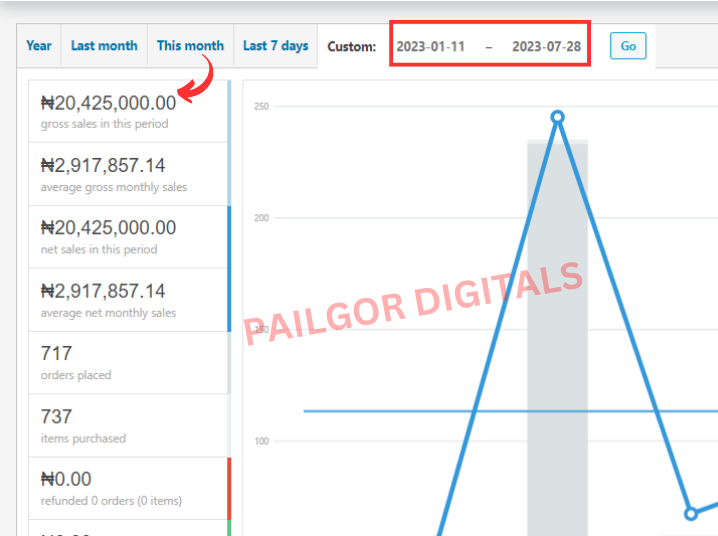This screenshot has width=718, height=536.
Task: Open the Last month tab
Action: [x=104, y=46]
